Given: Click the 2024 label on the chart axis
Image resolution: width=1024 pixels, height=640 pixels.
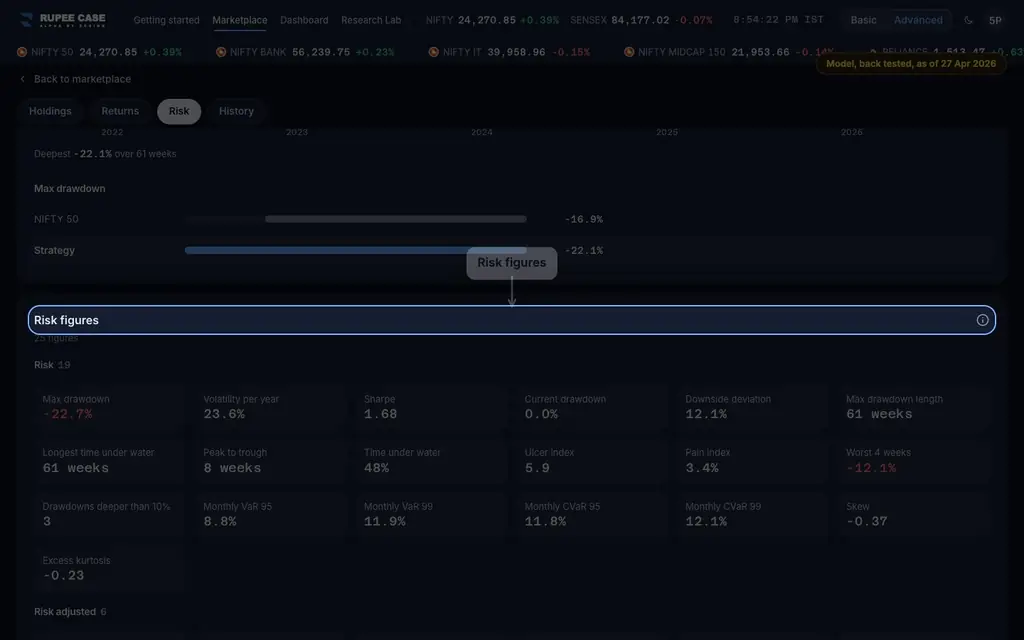Looking at the screenshot, I should click(x=482, y=132).
